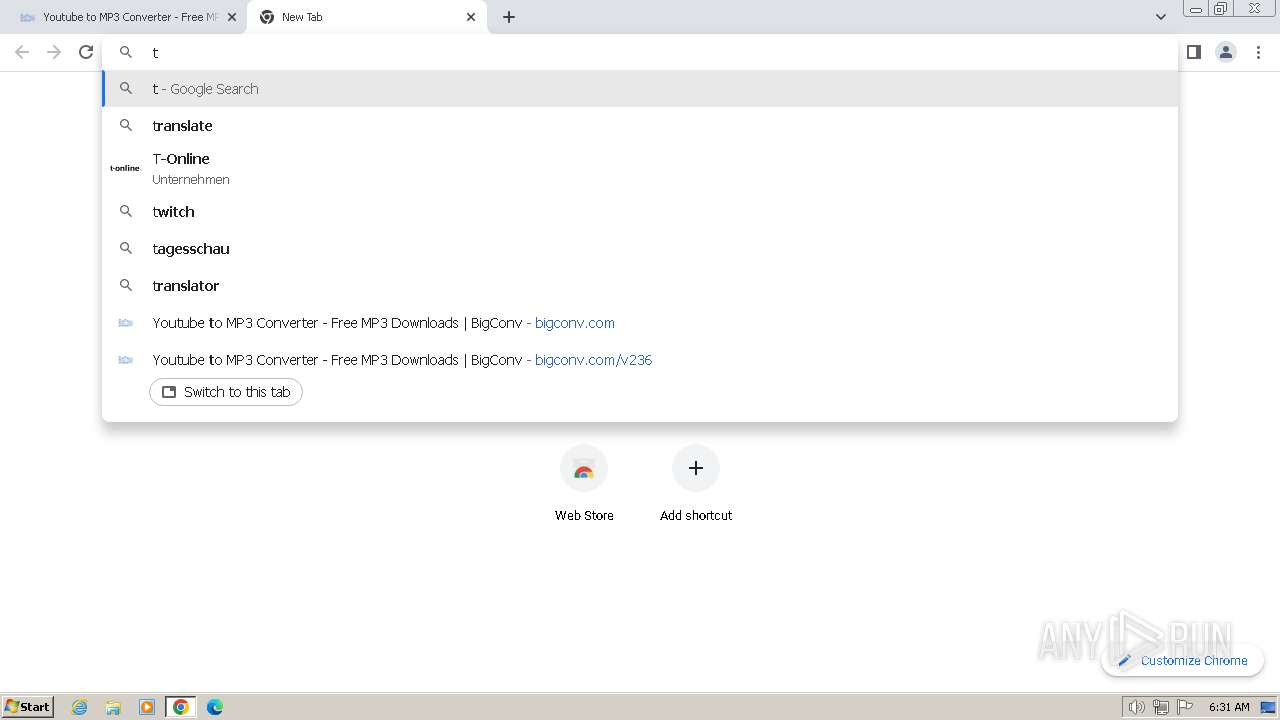Screen dimensions: 1280x720
Task: Open File Explorer from taskbar
Action: coord(113,707)
